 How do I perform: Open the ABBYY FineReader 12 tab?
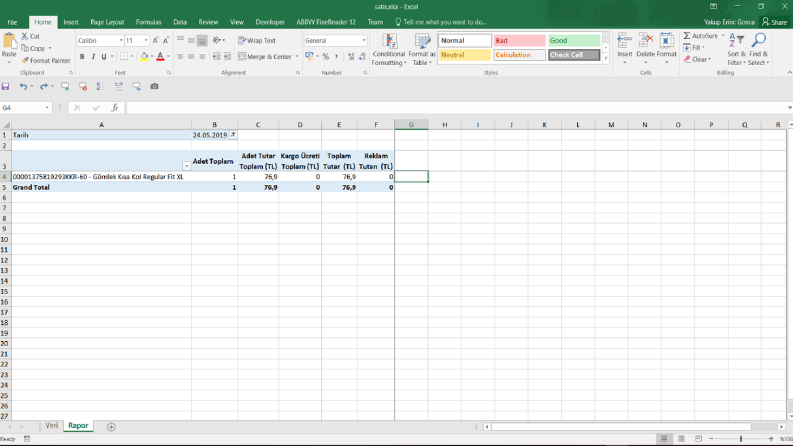pos(326,22)
